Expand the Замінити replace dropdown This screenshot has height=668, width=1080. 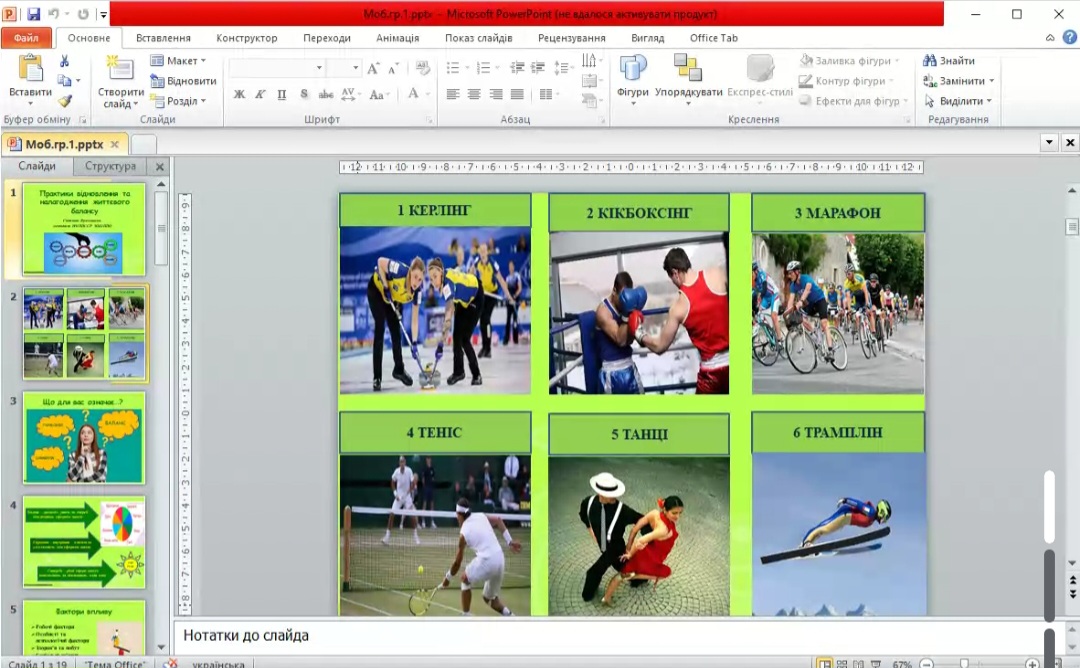click(960, 81)
